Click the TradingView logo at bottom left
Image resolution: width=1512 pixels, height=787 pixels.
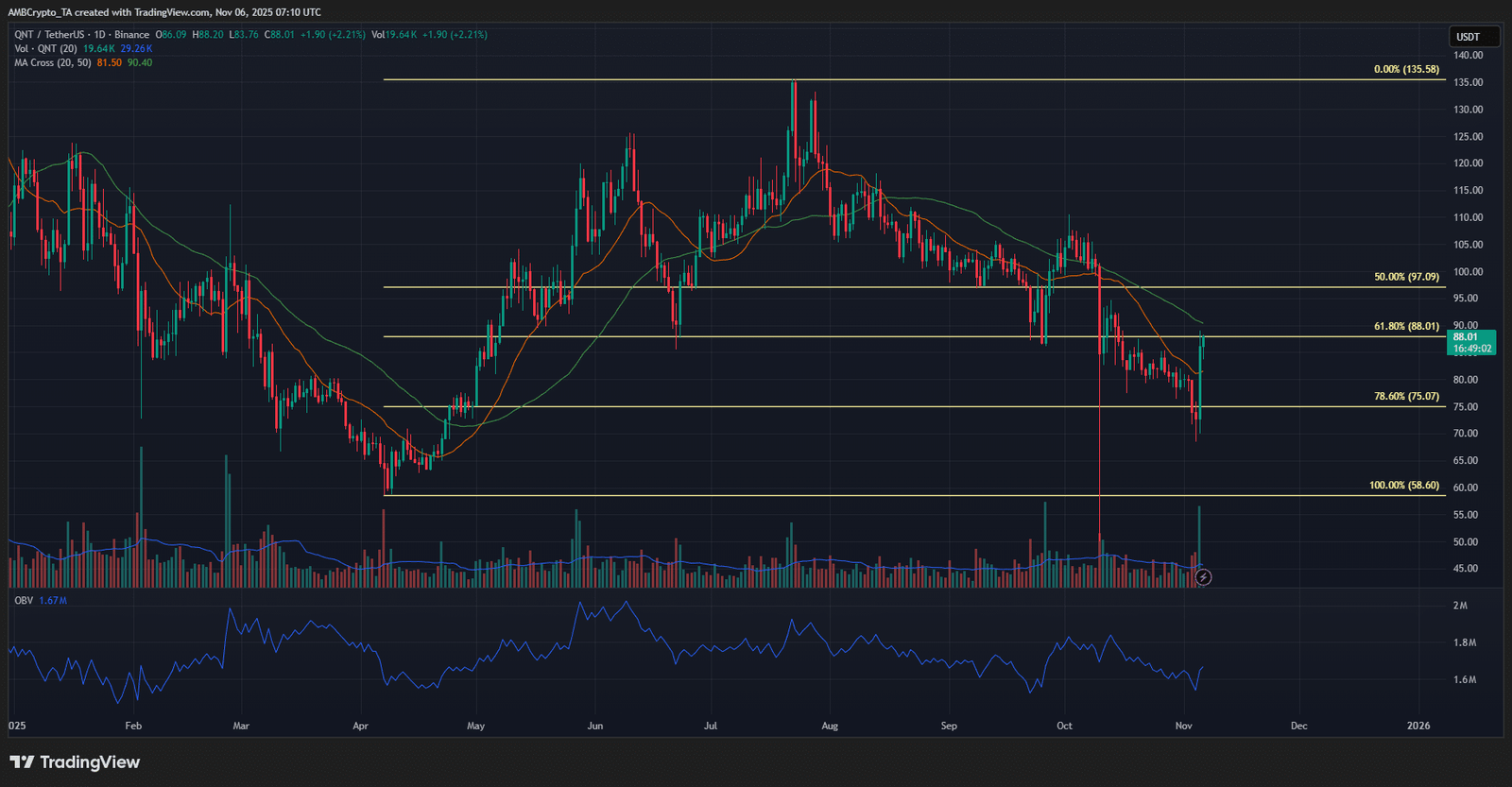[75, 762]
